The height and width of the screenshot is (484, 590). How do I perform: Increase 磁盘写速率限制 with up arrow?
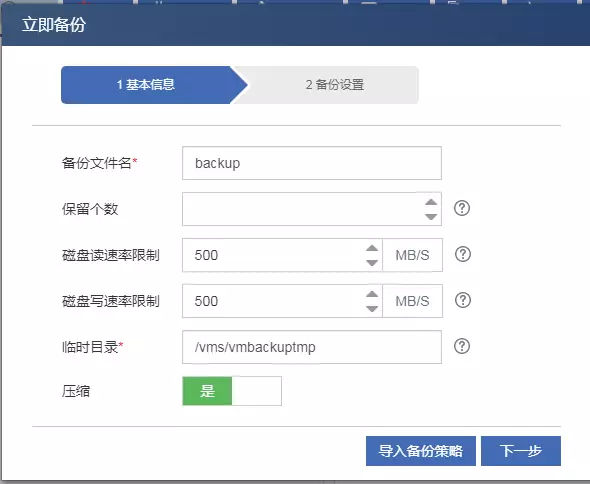(372, 294)
